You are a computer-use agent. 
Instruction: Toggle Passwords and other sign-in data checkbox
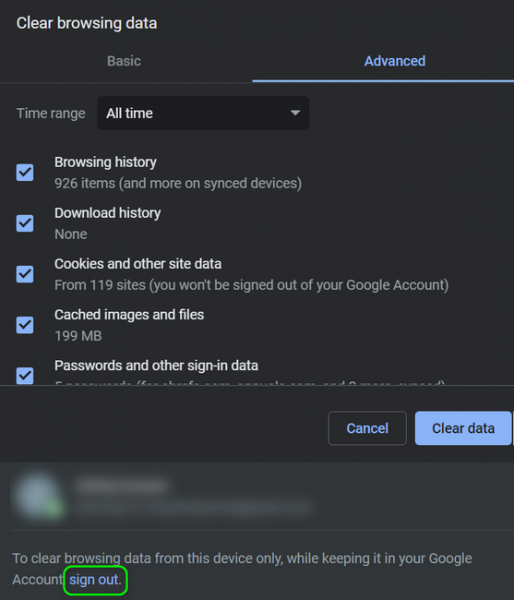pyautogui.click(x=25, y=376)
